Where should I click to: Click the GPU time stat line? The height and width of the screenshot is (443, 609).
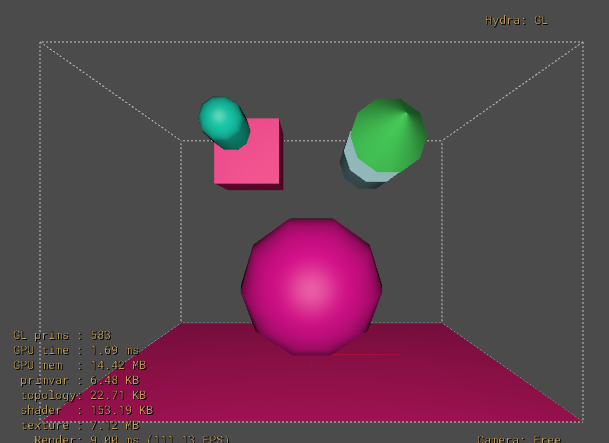pyautogui.click(x=68, y=351)
